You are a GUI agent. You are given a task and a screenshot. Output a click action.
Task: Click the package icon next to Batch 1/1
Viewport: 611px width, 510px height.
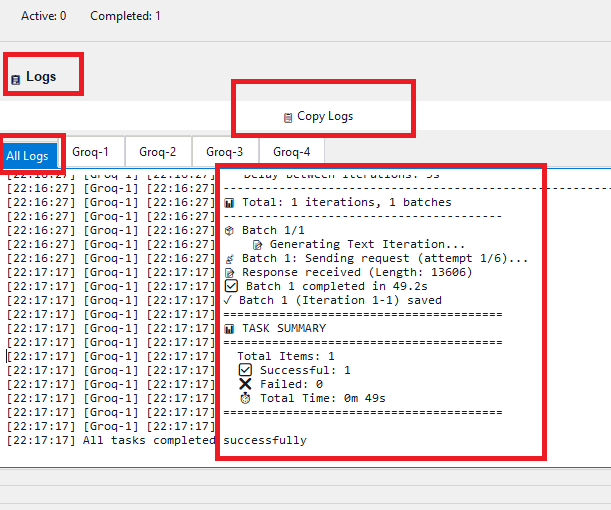pyautogui.click(x=229, y=230)
